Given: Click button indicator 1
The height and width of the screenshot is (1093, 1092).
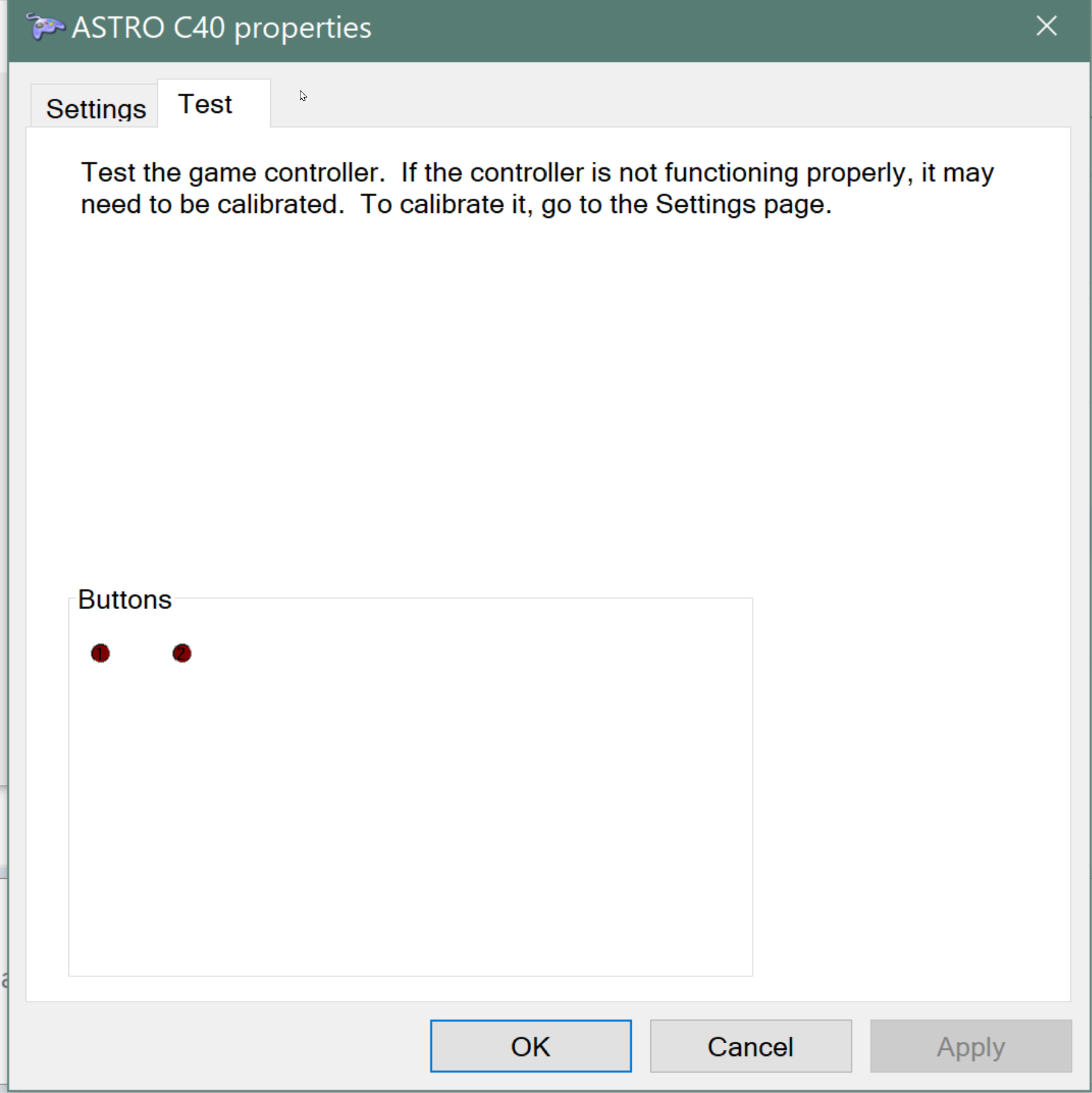Looking at the screenshot, I should click(x=100, y=653).
